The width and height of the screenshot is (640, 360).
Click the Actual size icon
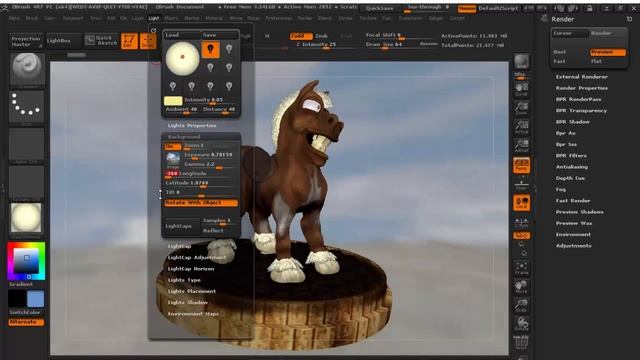(x=521, y=127)
